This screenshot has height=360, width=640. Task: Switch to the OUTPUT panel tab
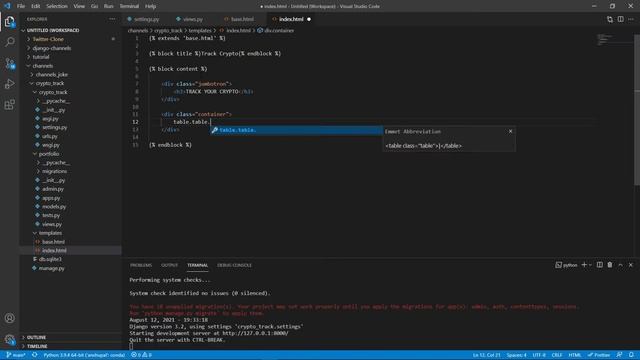coord(169,265)
